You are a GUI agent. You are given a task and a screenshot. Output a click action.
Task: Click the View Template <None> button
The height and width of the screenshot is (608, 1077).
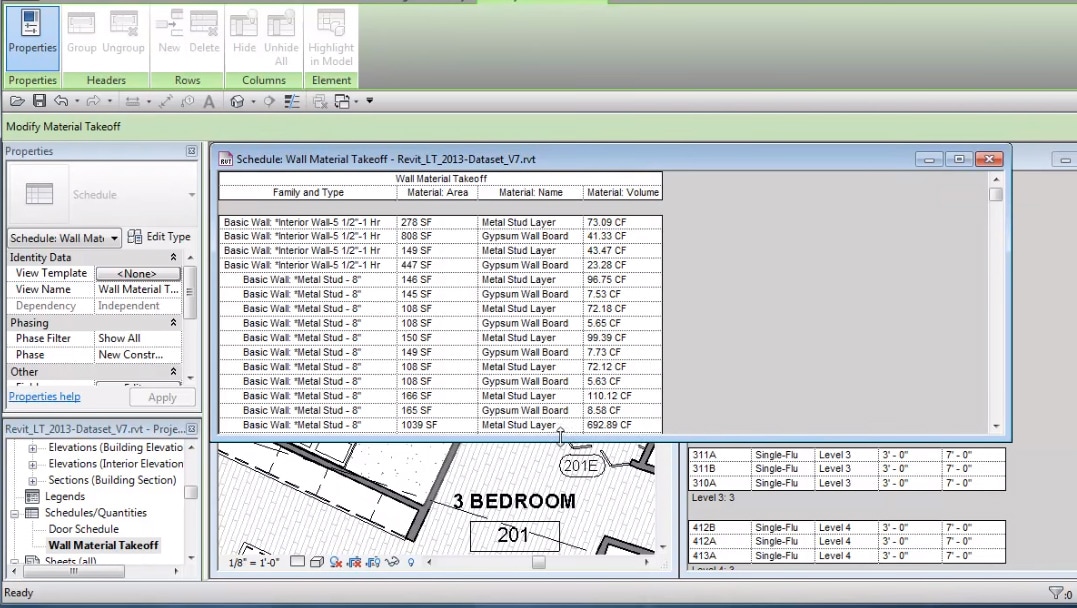click(x=138, y=274)
